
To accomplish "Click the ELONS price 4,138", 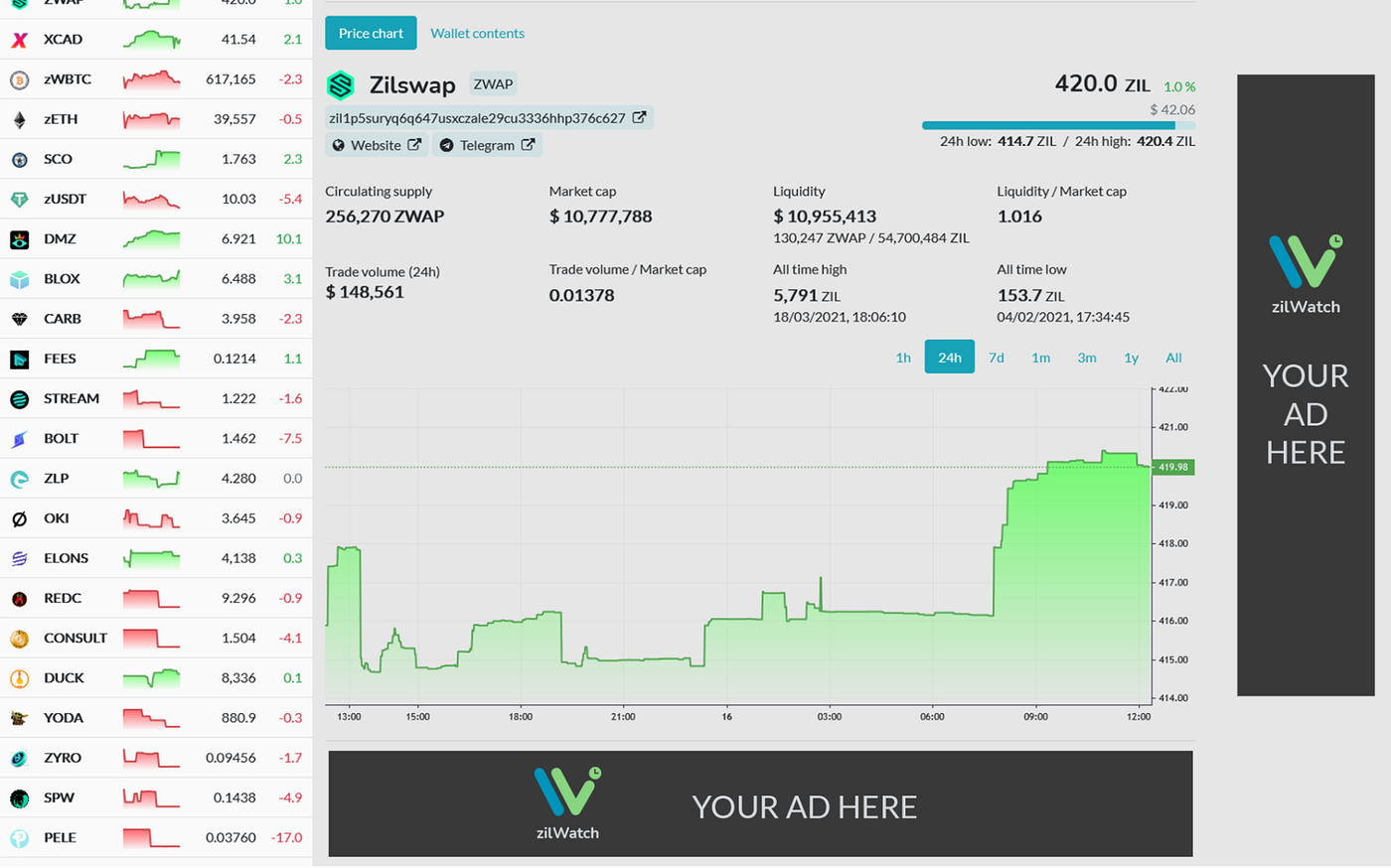I will coord(238,558).
